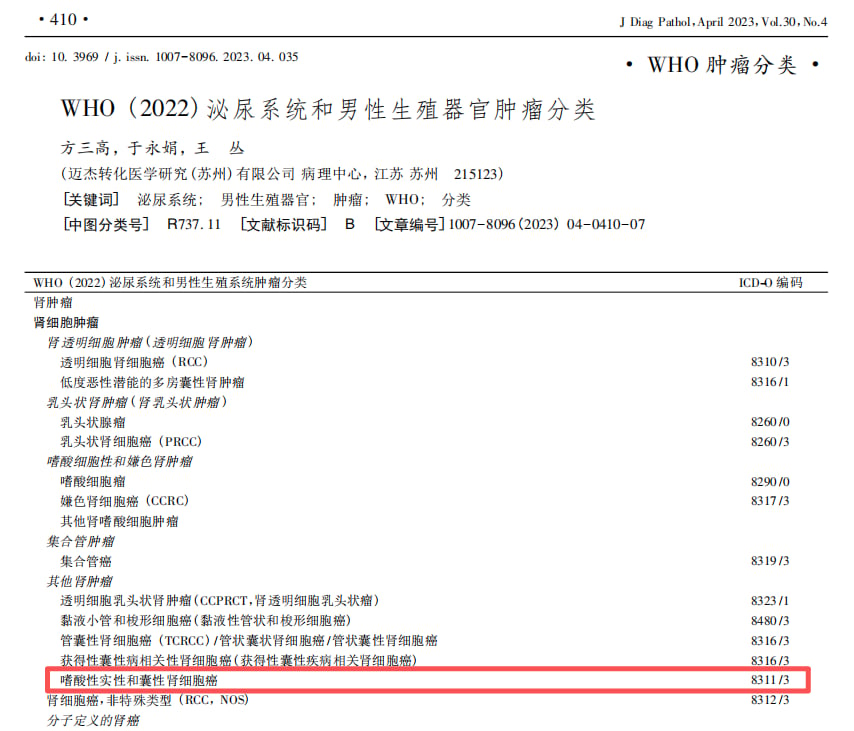This screenshot has height=731, width=854.
Task: Click the 嗜酸细胞性和嫌色肾肿瘤 subheading
Action: (119, 462)
